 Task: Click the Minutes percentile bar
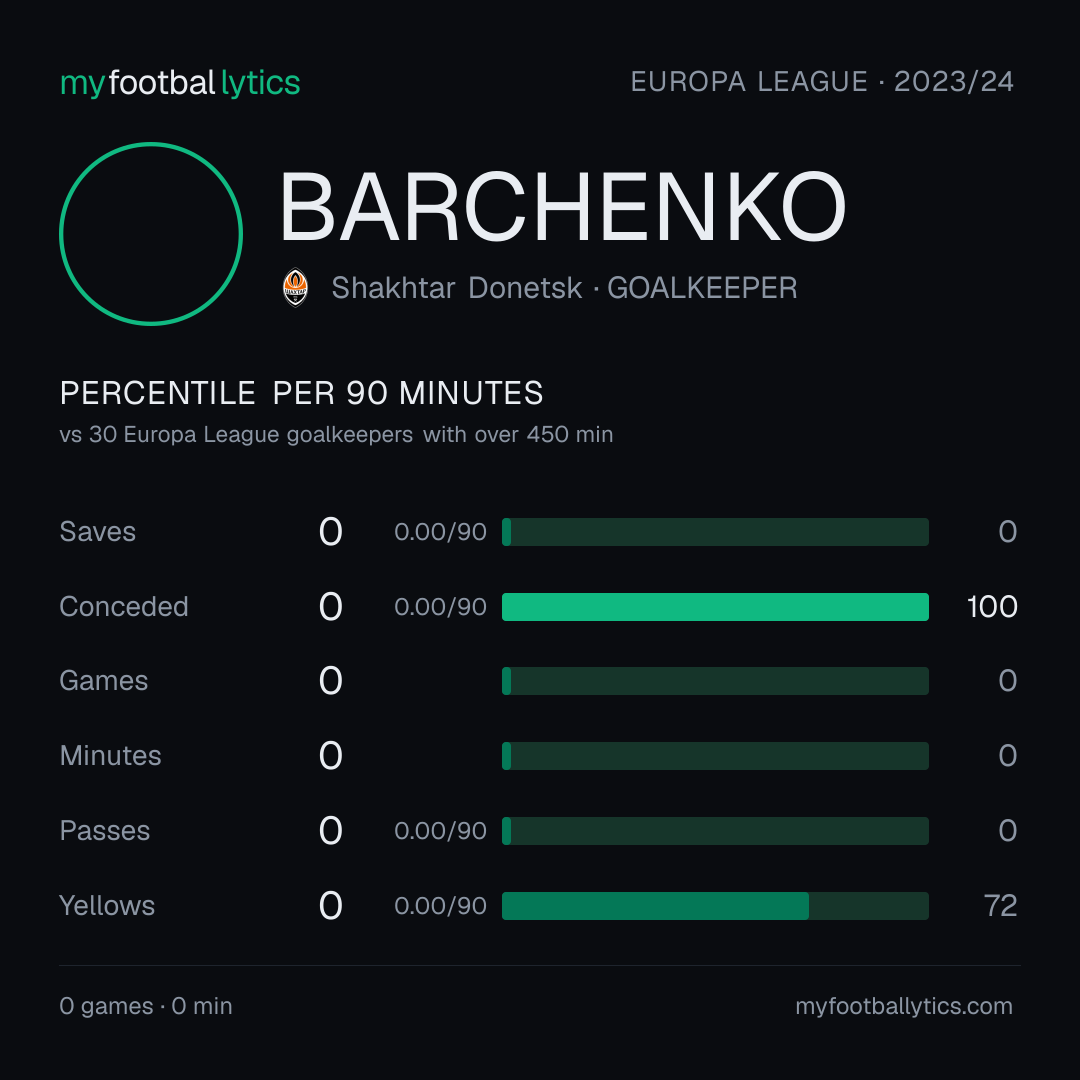pyautogui.click(x=715, y=756)
